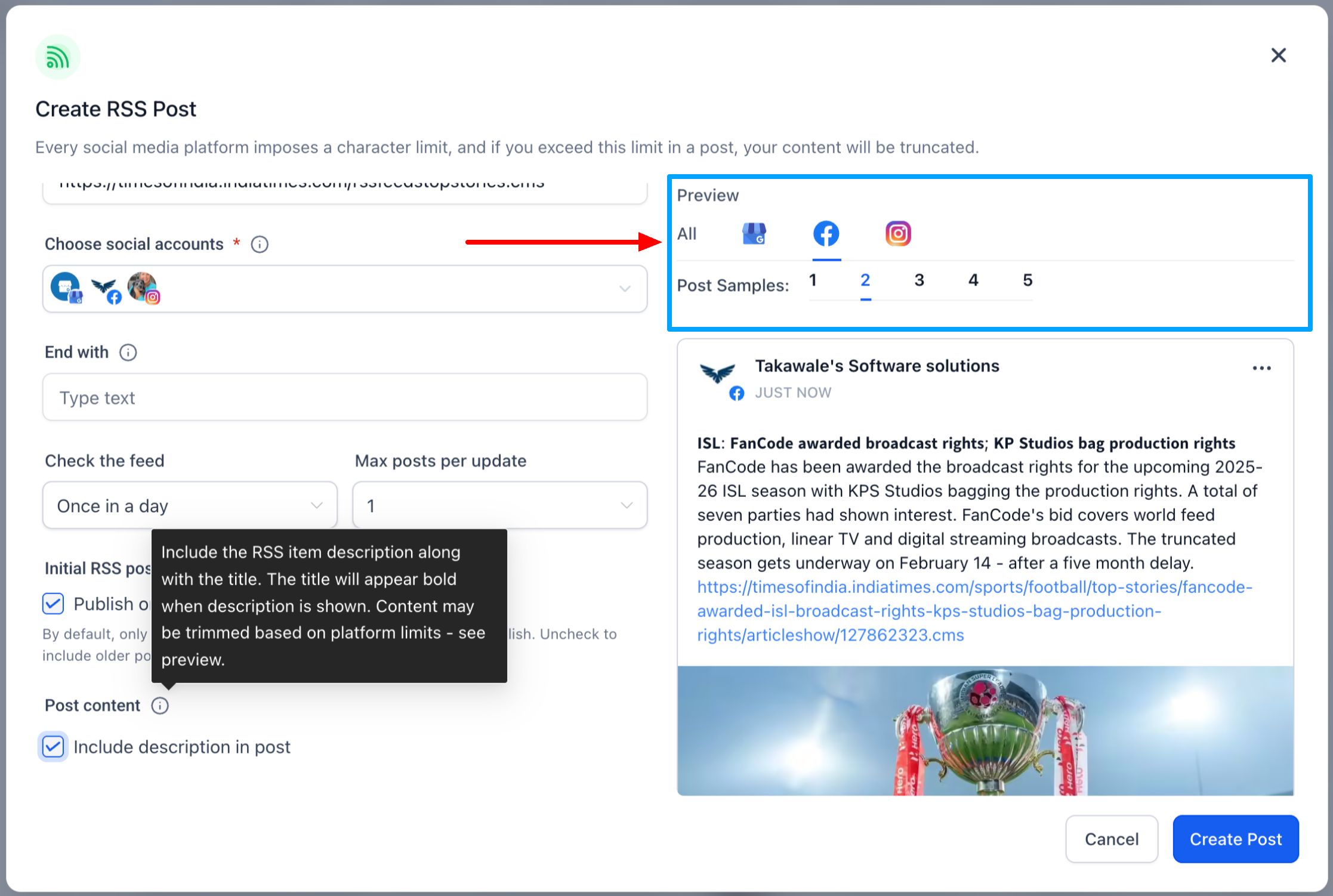Close the Create RSS Post dialog
This screenshot has width=1333, height=896.
(1278, 55)
